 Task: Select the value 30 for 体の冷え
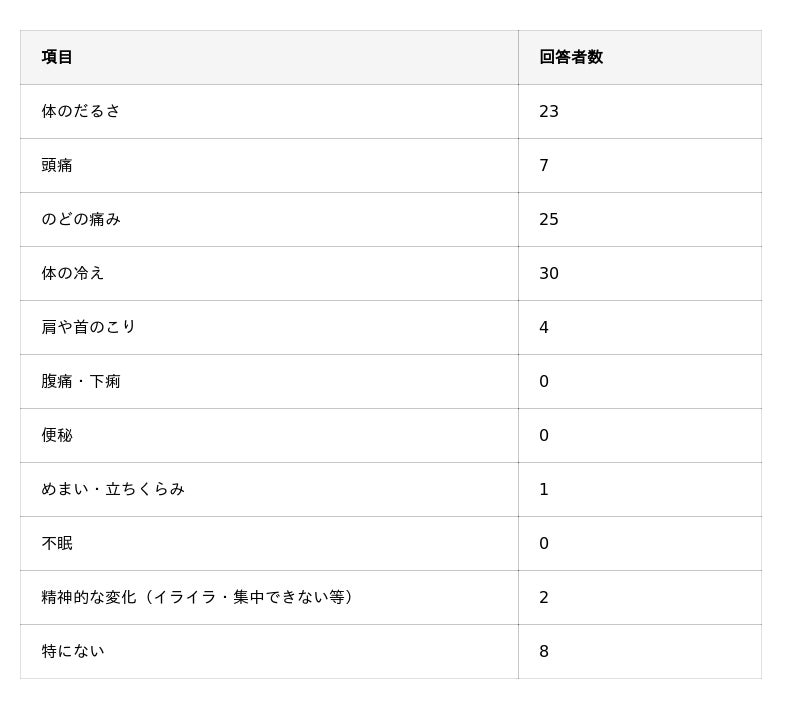click(x=549, y=273)
